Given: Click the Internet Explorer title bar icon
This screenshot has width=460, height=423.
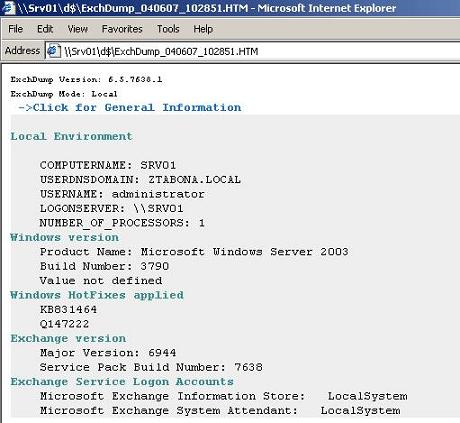Looking at the screenshot, I should pyautogui.click(x=8, y=8).
